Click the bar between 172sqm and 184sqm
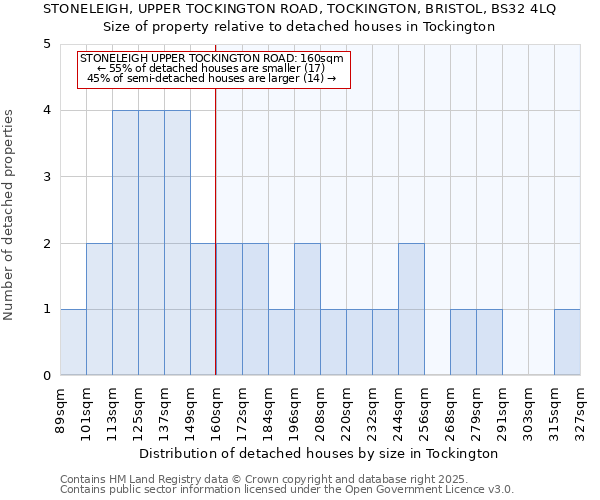 [256, 309]
